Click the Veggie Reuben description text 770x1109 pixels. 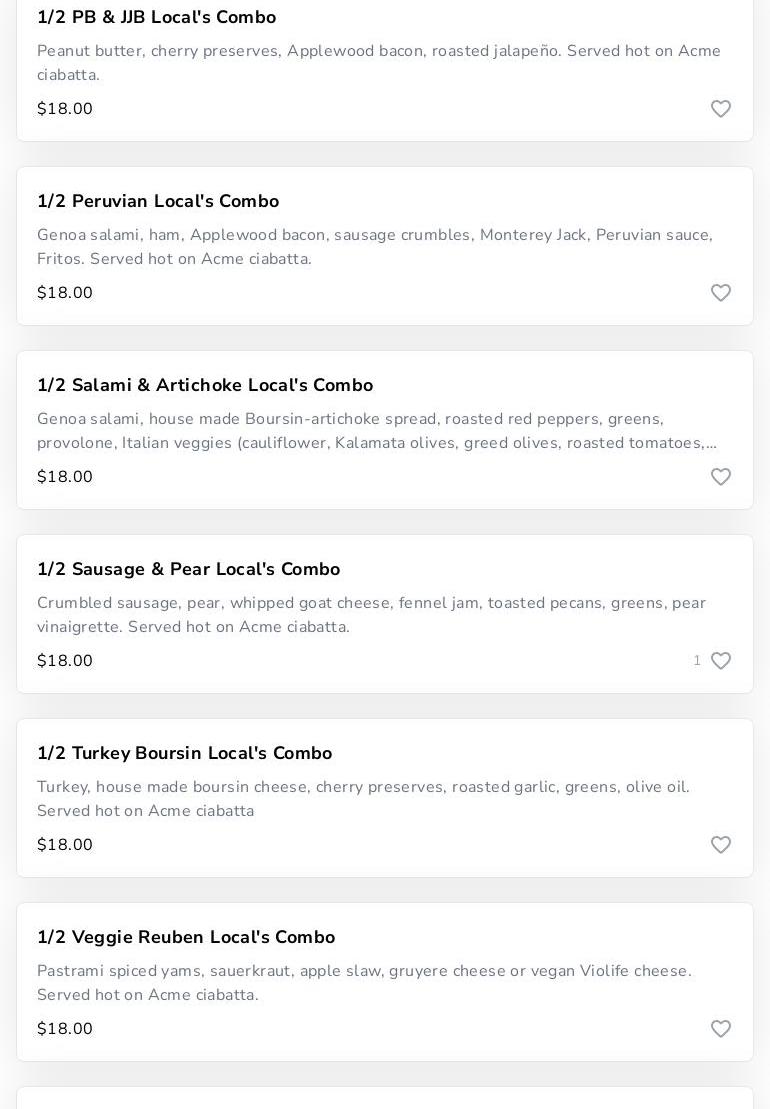[x=364, y=983]
